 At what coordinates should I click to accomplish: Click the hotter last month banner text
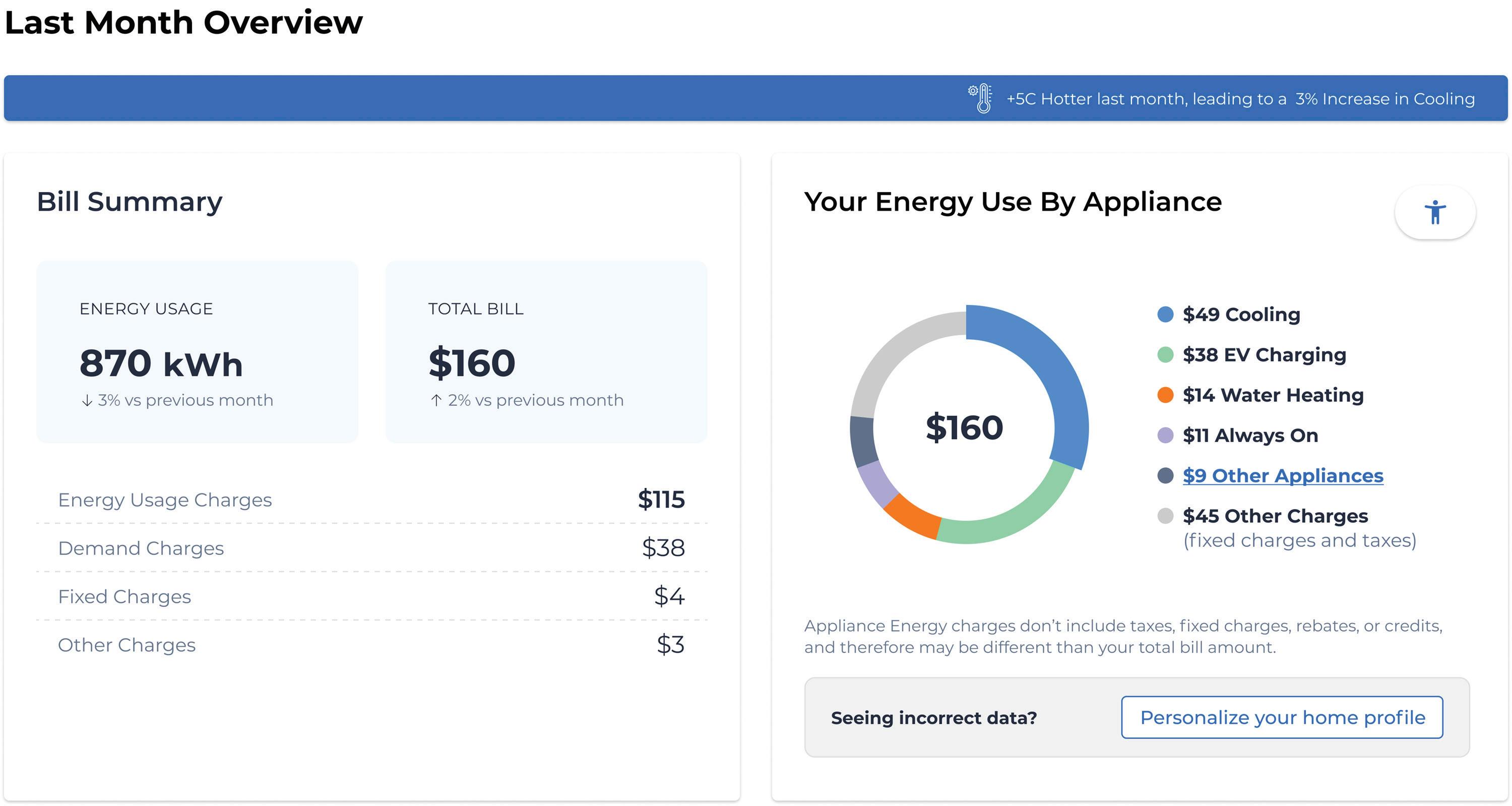[x=1240, y=99]
